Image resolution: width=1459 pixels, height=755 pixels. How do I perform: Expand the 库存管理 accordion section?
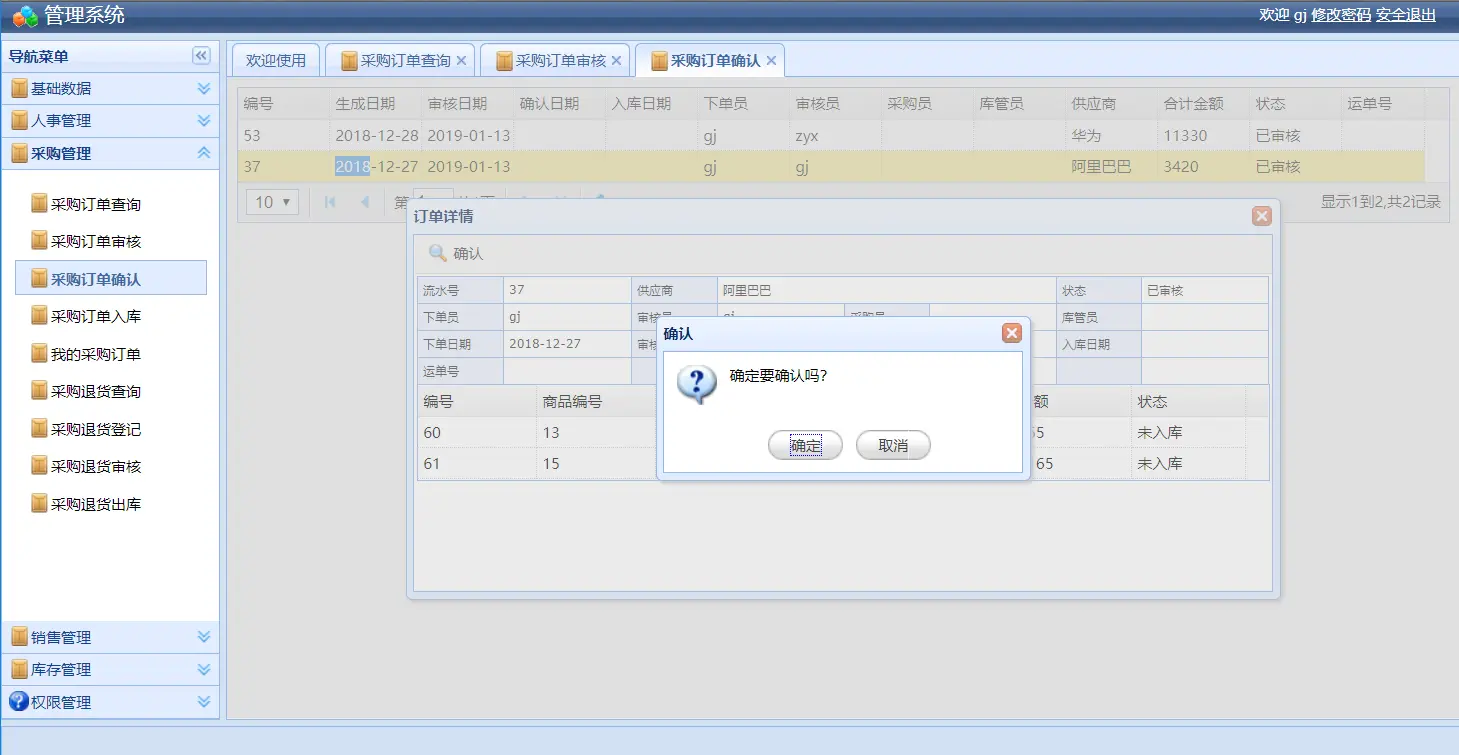[x=204, y=669]
